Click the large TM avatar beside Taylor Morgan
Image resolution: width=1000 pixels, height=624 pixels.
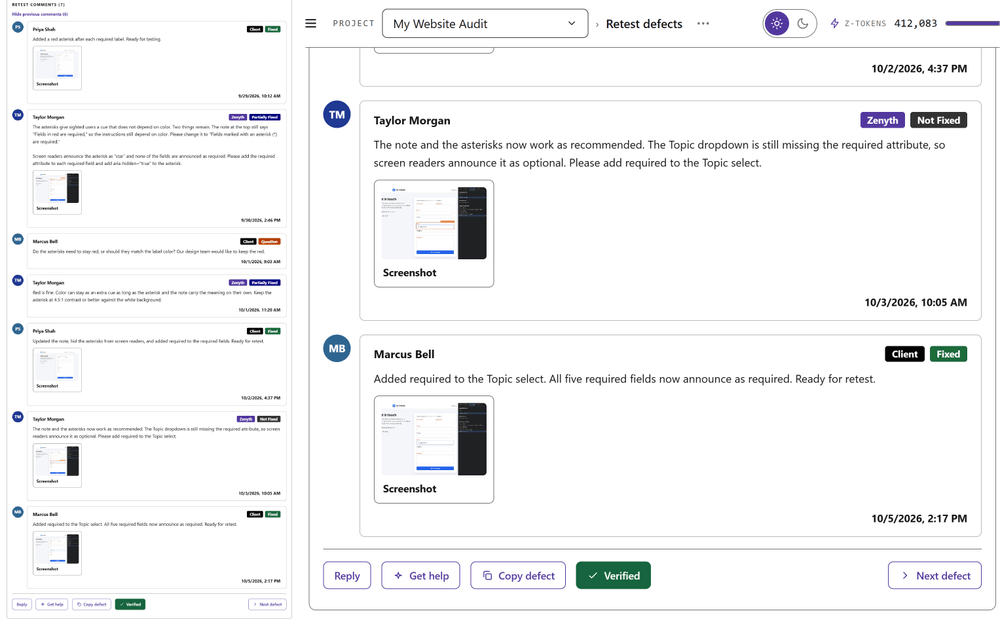click(x=337, y=115)
